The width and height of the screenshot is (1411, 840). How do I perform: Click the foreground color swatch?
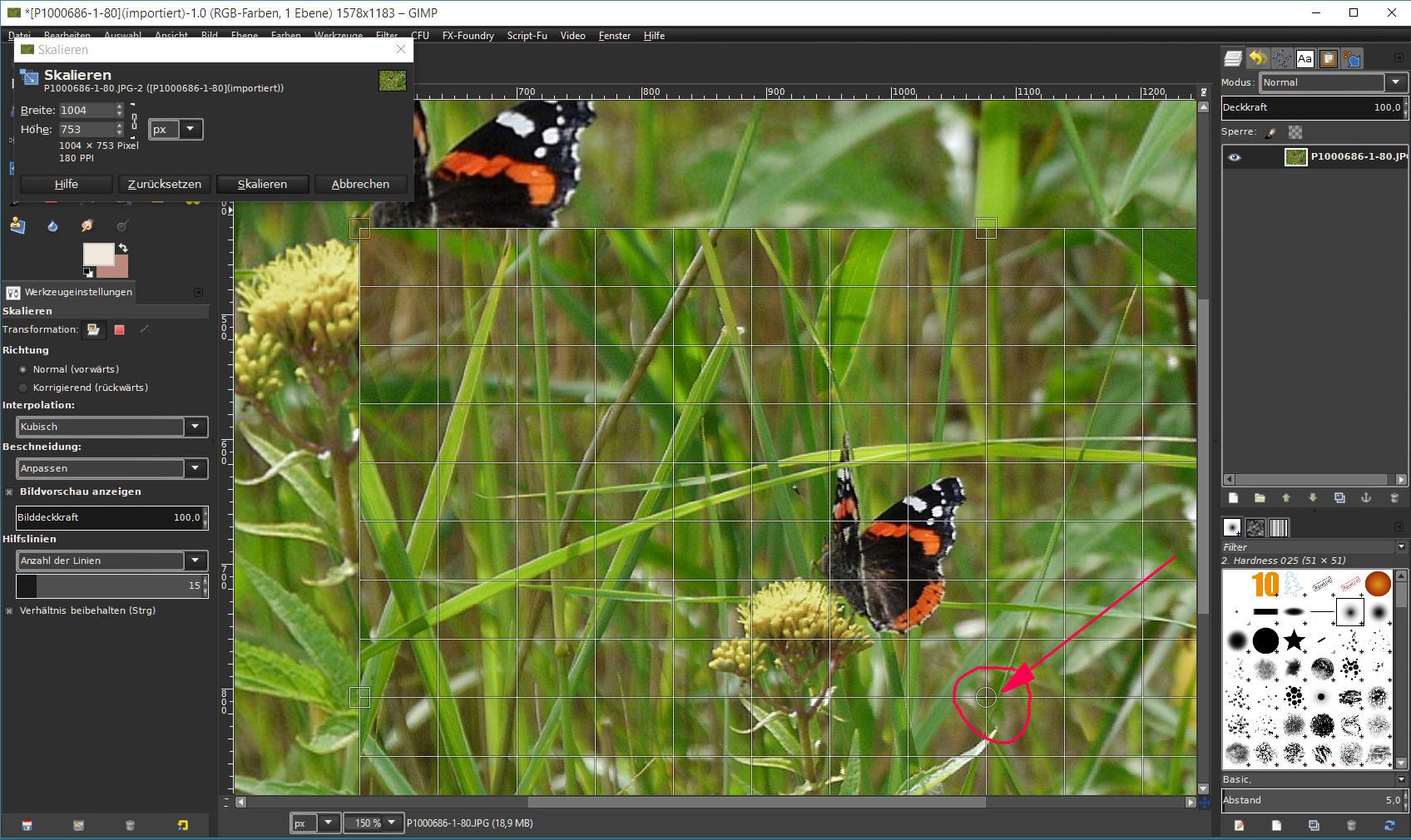pos(97,254)
